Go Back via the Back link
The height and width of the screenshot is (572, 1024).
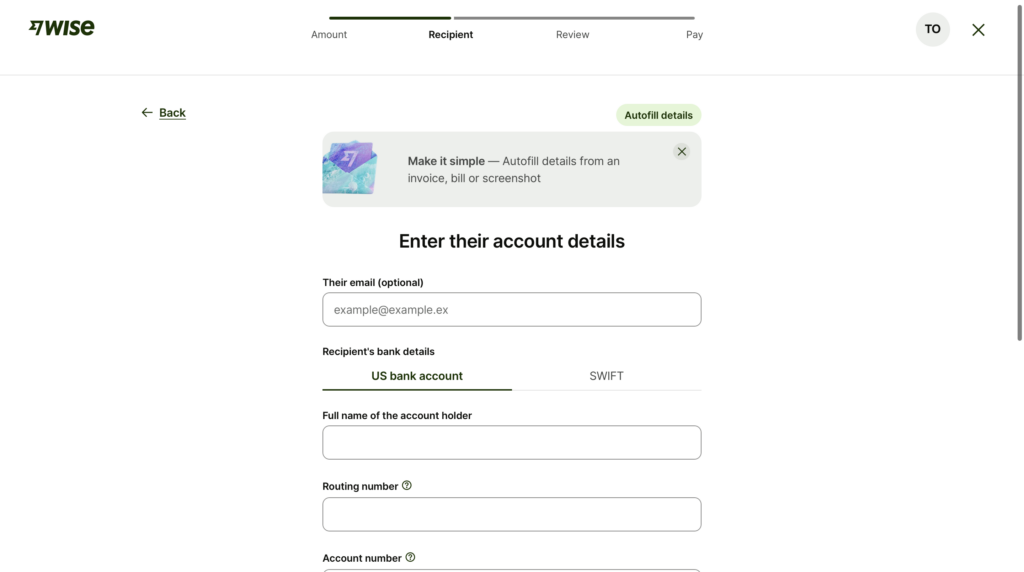[x=172, y=112]
